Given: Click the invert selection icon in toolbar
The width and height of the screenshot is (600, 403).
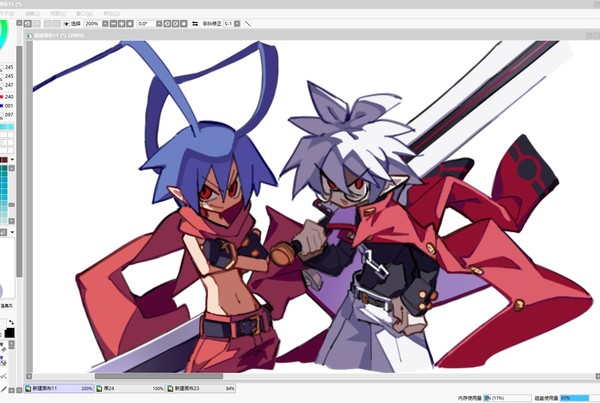Looking at the screenshot, I should tap(57, 24).
